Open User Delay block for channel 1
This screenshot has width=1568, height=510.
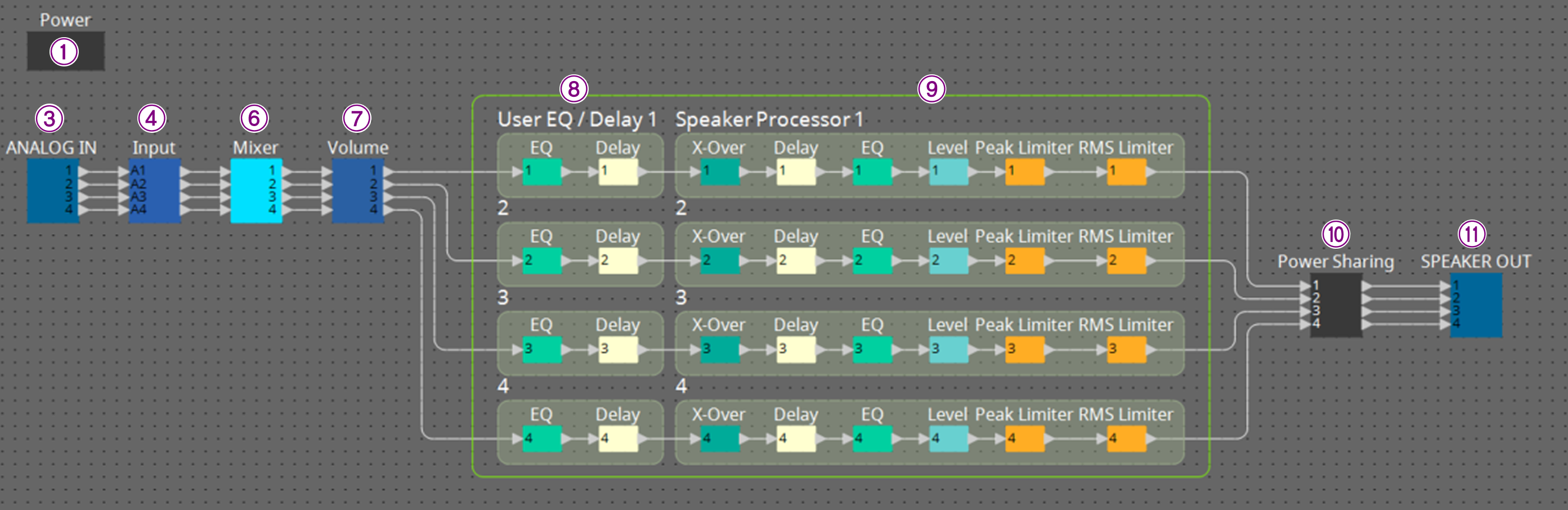[619, 172]
